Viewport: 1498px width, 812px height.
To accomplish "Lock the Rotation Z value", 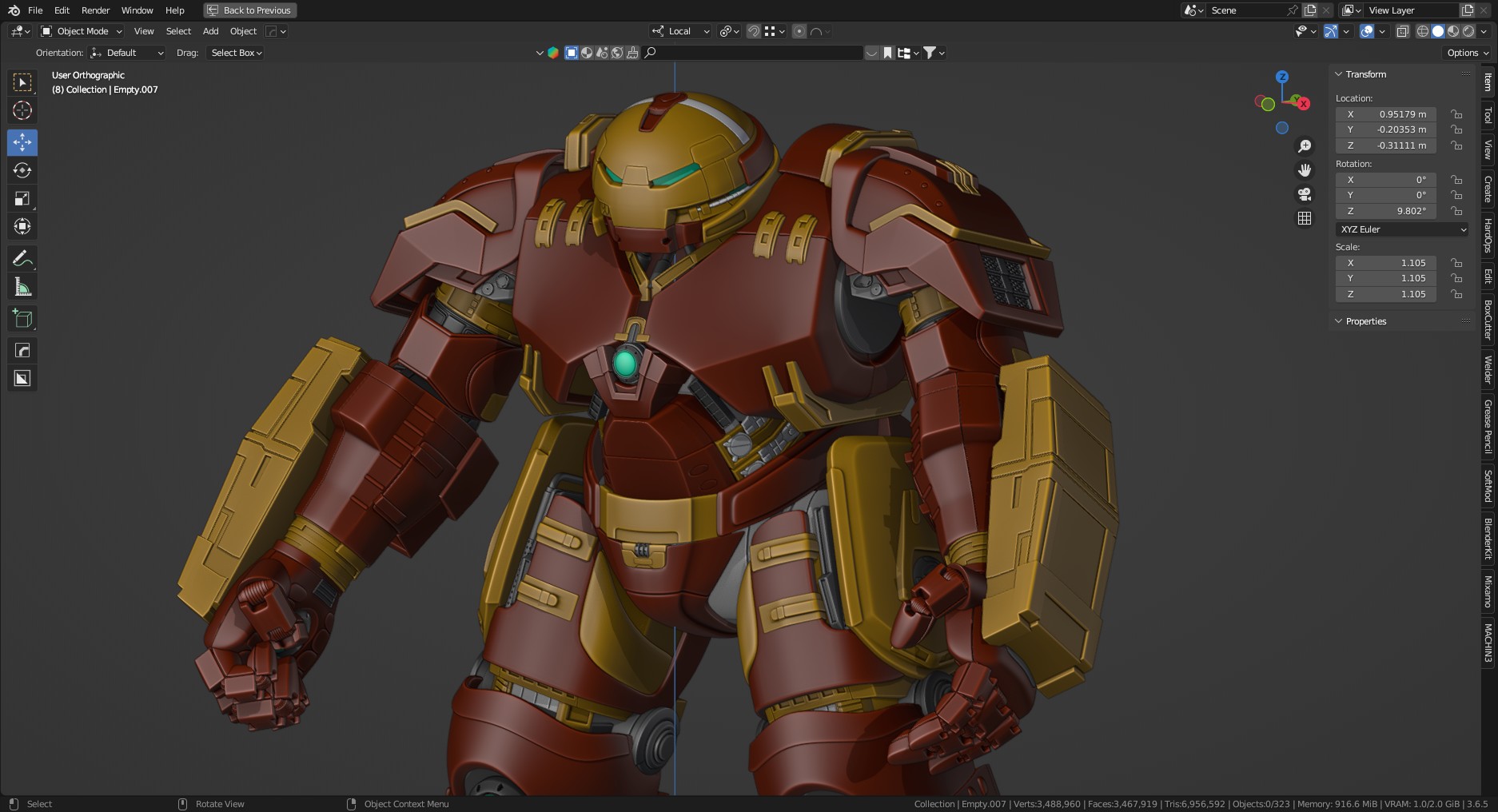I will [x=1456, y=211].
